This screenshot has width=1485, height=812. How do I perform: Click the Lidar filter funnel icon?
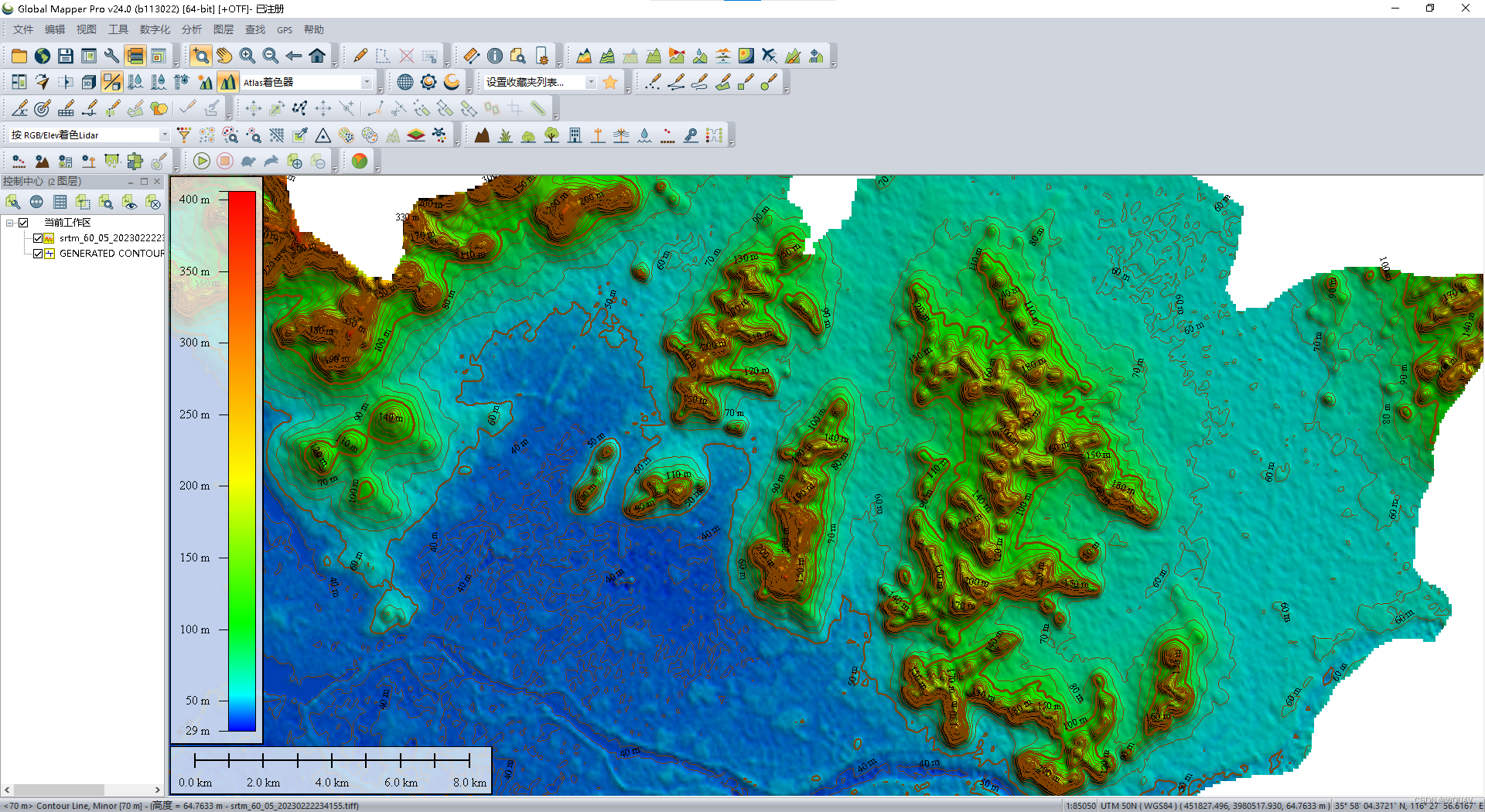pos(184,135)
